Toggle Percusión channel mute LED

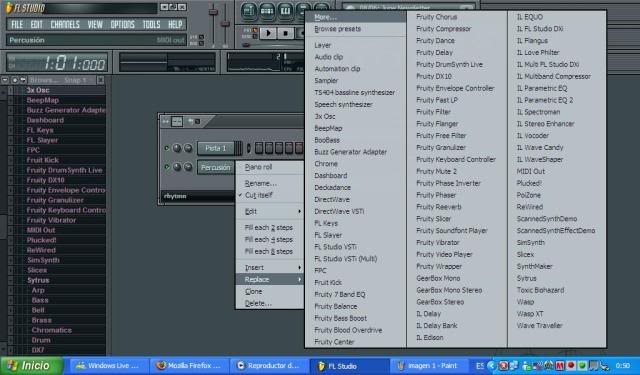tap(167, 167)
